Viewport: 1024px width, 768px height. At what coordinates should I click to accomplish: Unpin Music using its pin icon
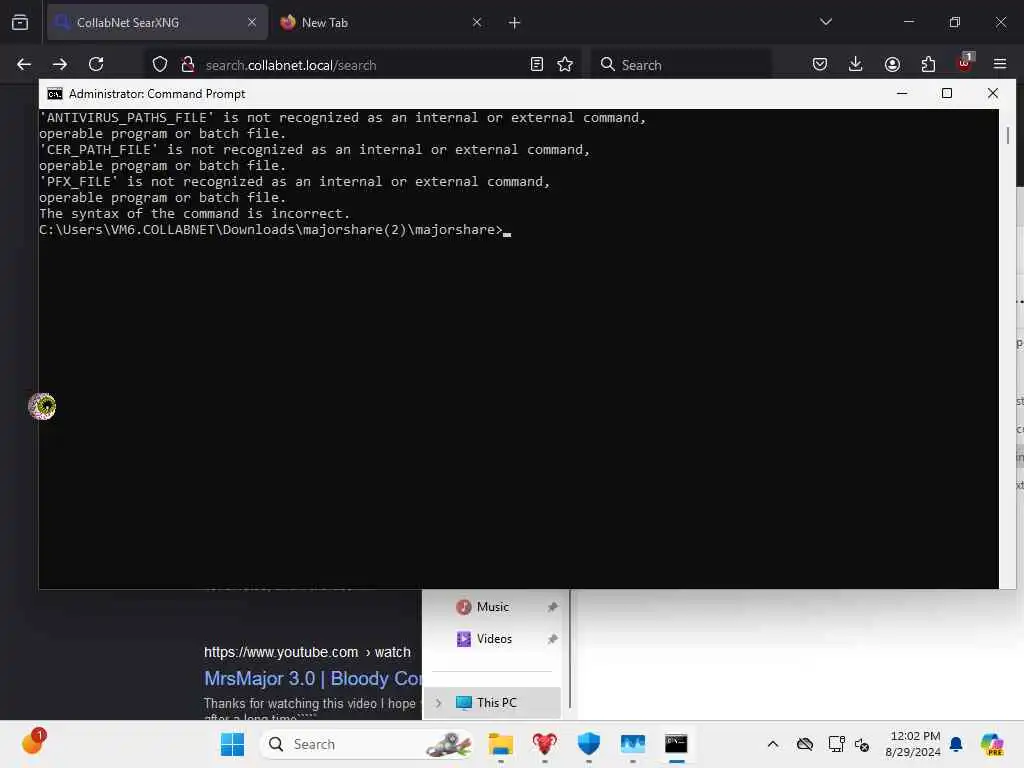pos(552,607)
